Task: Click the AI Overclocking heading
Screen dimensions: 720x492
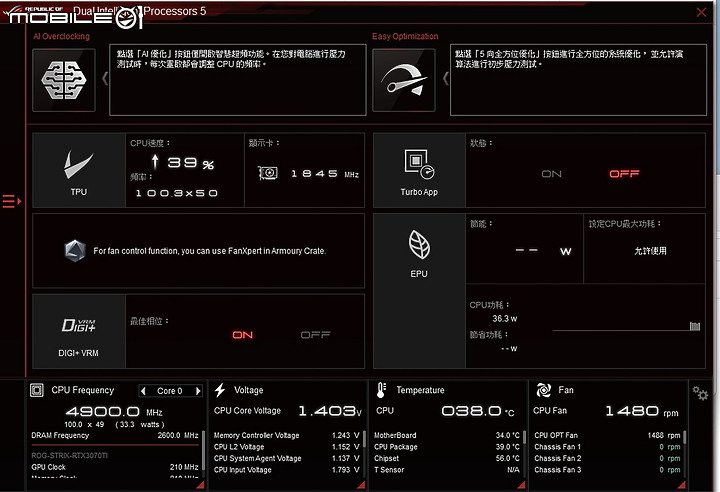Action: tap(62, 36)
